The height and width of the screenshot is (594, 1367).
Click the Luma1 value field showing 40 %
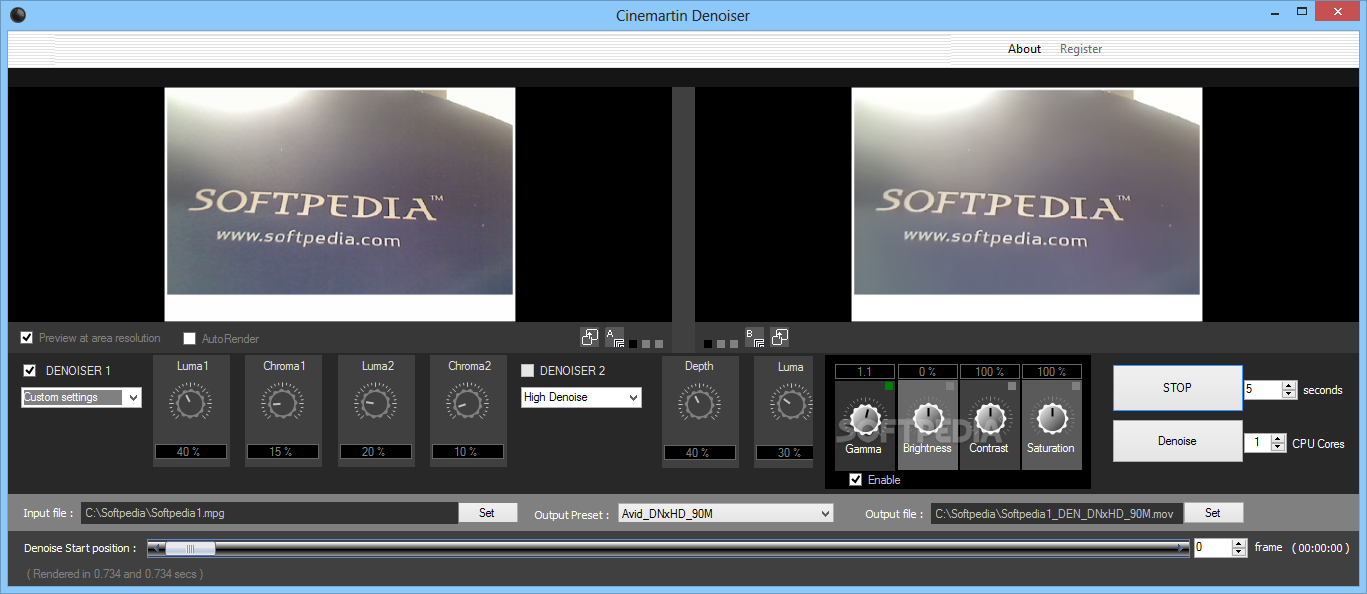click(x=191, y=452)
